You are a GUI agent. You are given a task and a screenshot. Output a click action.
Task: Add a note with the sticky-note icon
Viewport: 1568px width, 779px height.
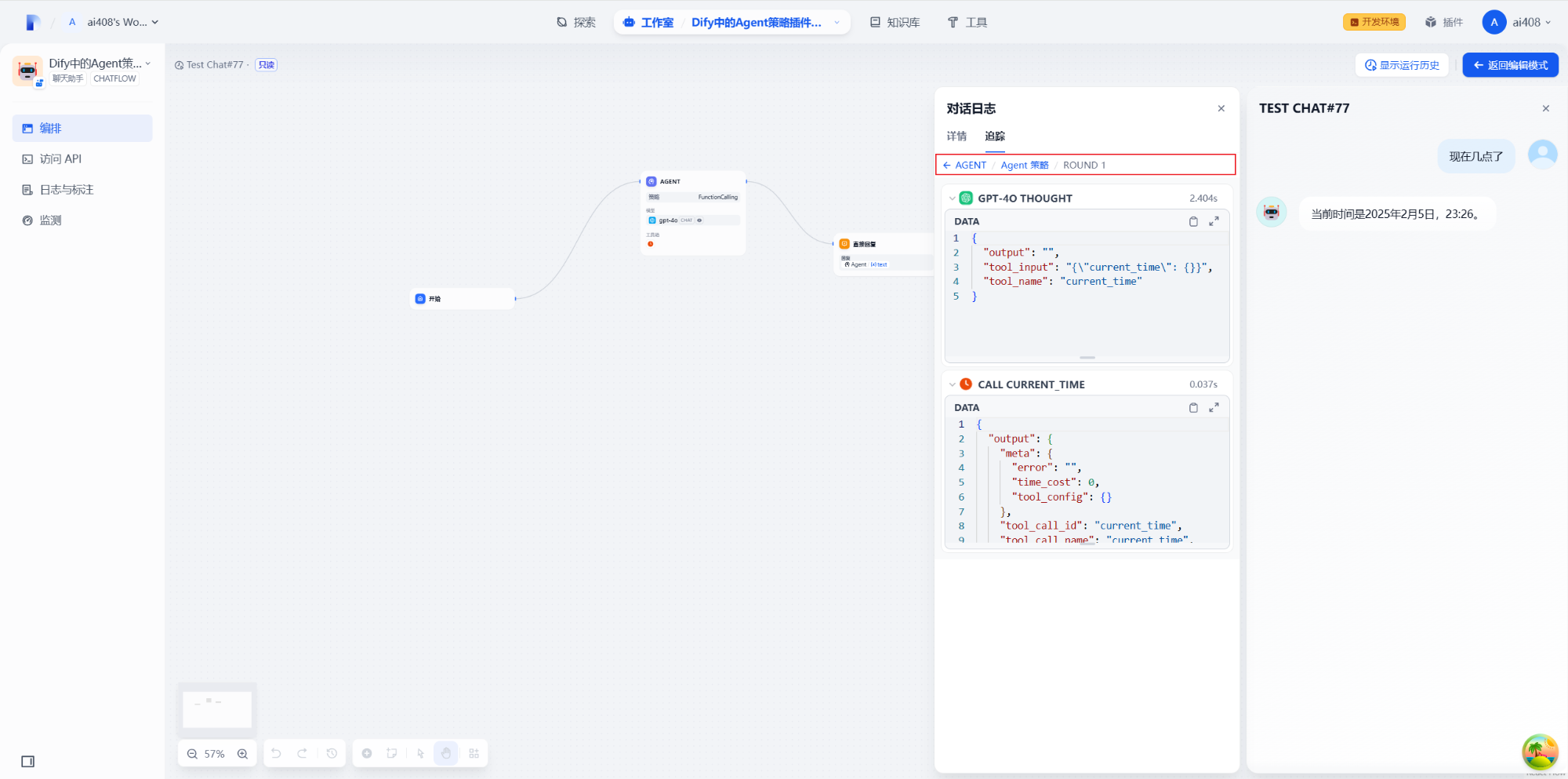pyautogui.click(x=392, y=753)
